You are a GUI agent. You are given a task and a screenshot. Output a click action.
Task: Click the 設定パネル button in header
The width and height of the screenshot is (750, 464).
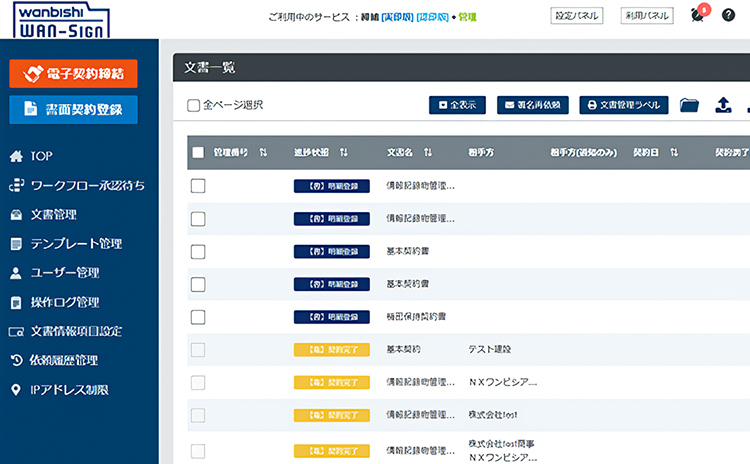(578, 15)
